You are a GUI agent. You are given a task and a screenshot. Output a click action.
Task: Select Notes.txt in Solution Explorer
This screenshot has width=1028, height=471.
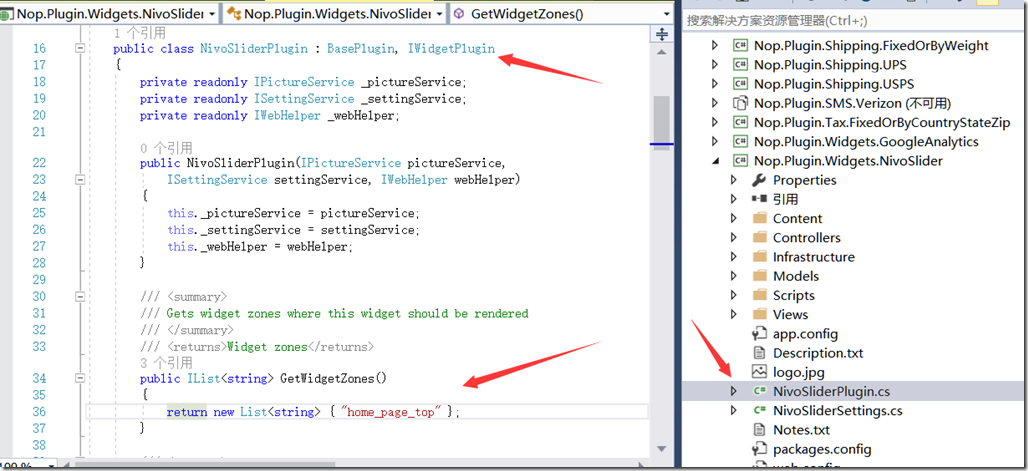(801, 430)
